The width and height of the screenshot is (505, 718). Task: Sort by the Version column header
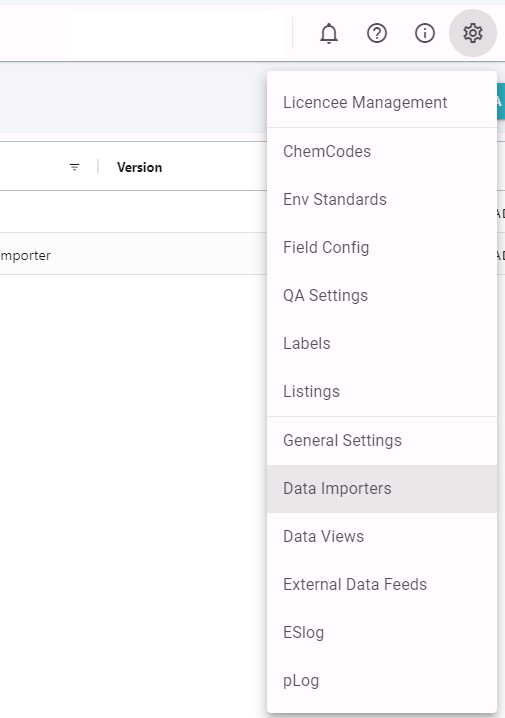(139, 168)
